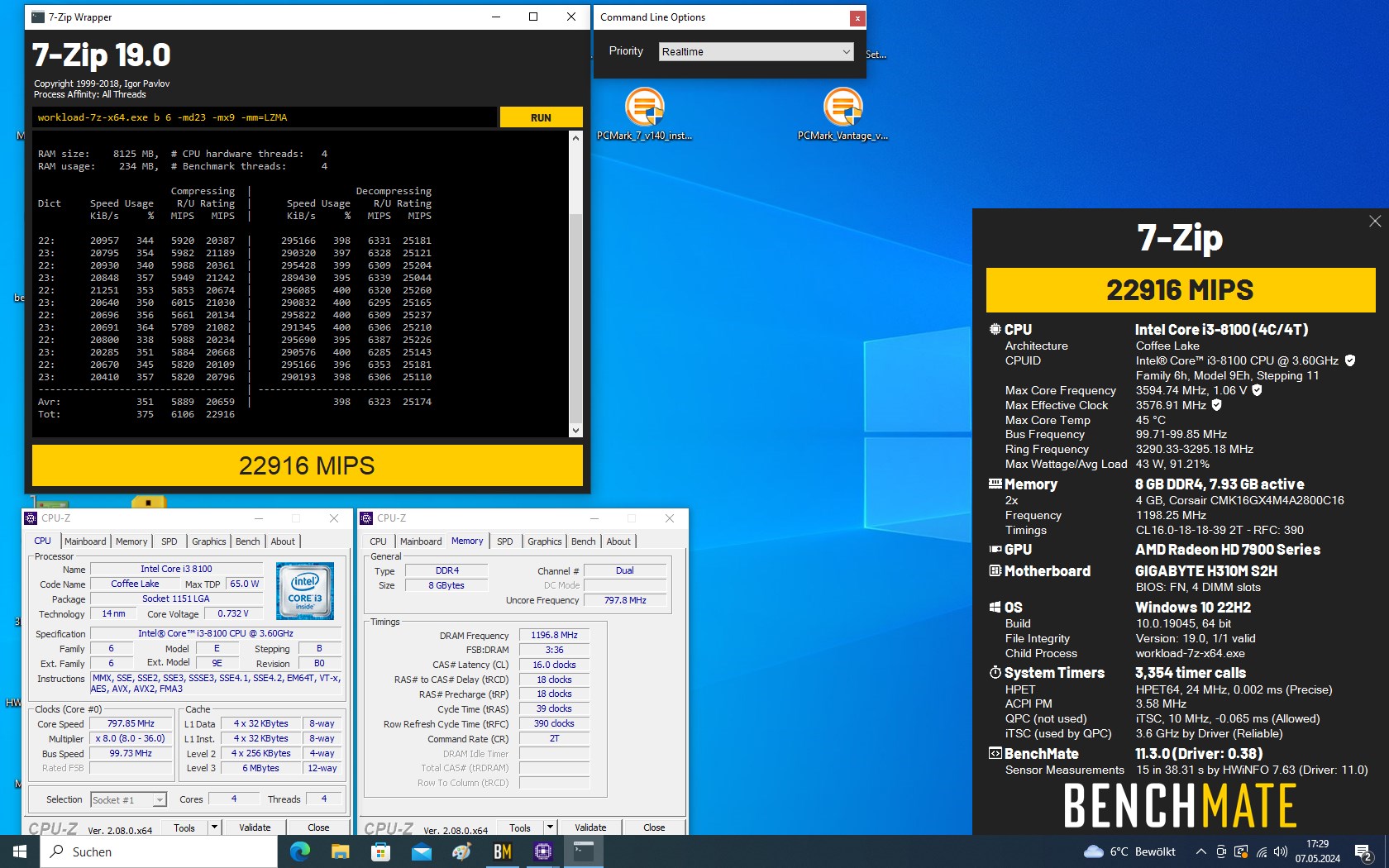This screenshot has width=1389, height=868.
Task: Open Microsoft Edge from taskbar
Action: (299, 851)
